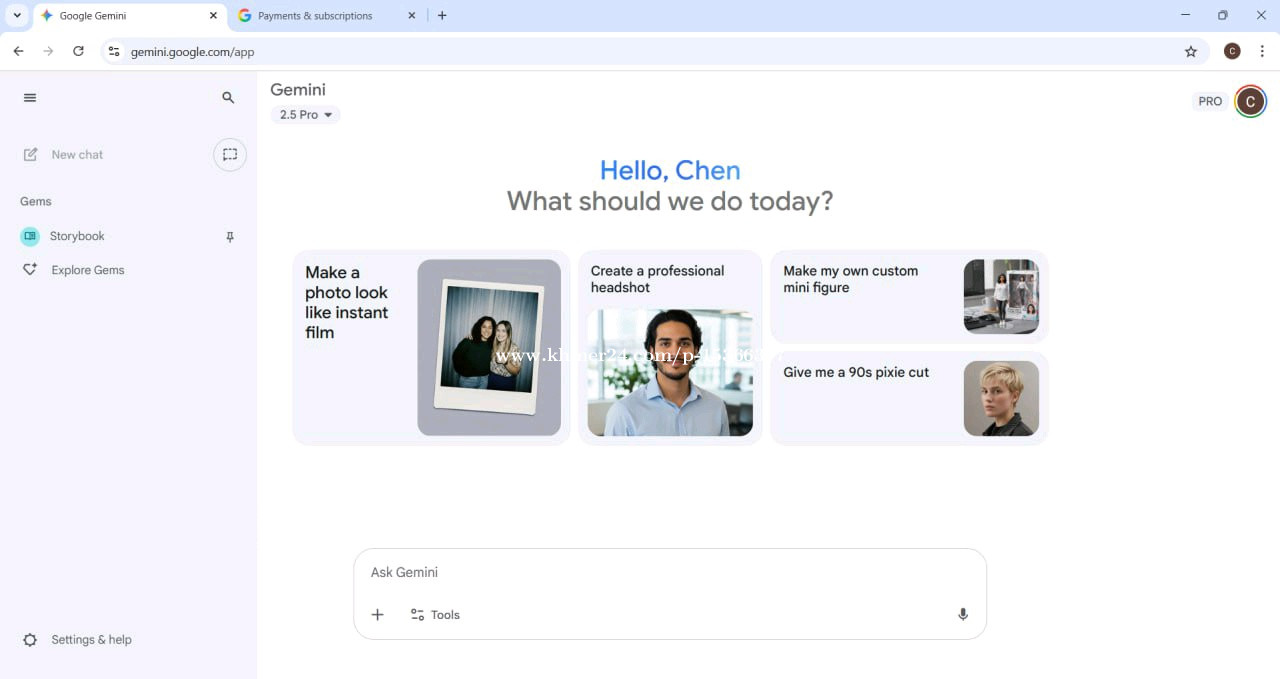Expand the 2.5 Pro model selector
Screen dimensions: 1280x679
305,115
